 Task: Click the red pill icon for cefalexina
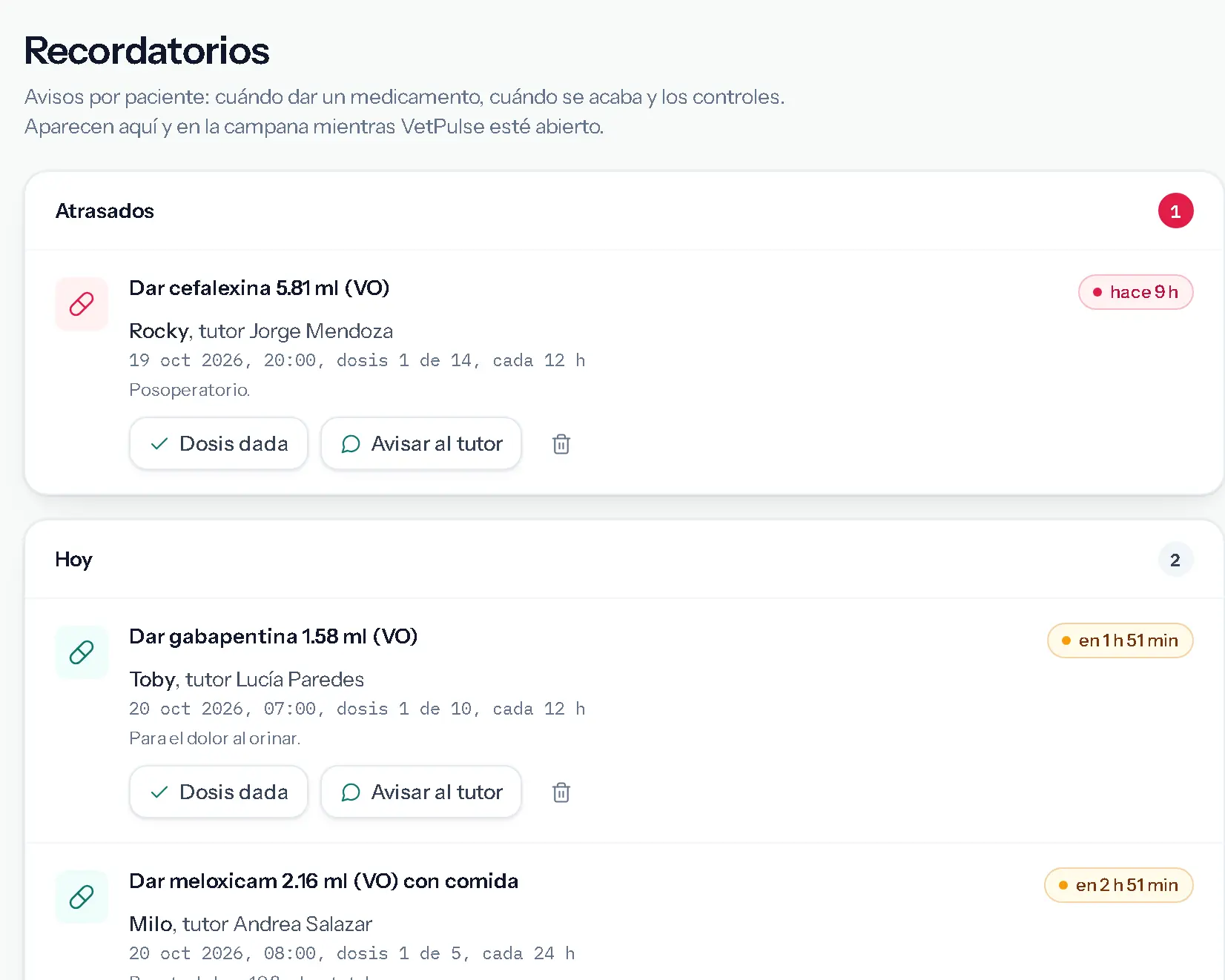click(82, 304)
